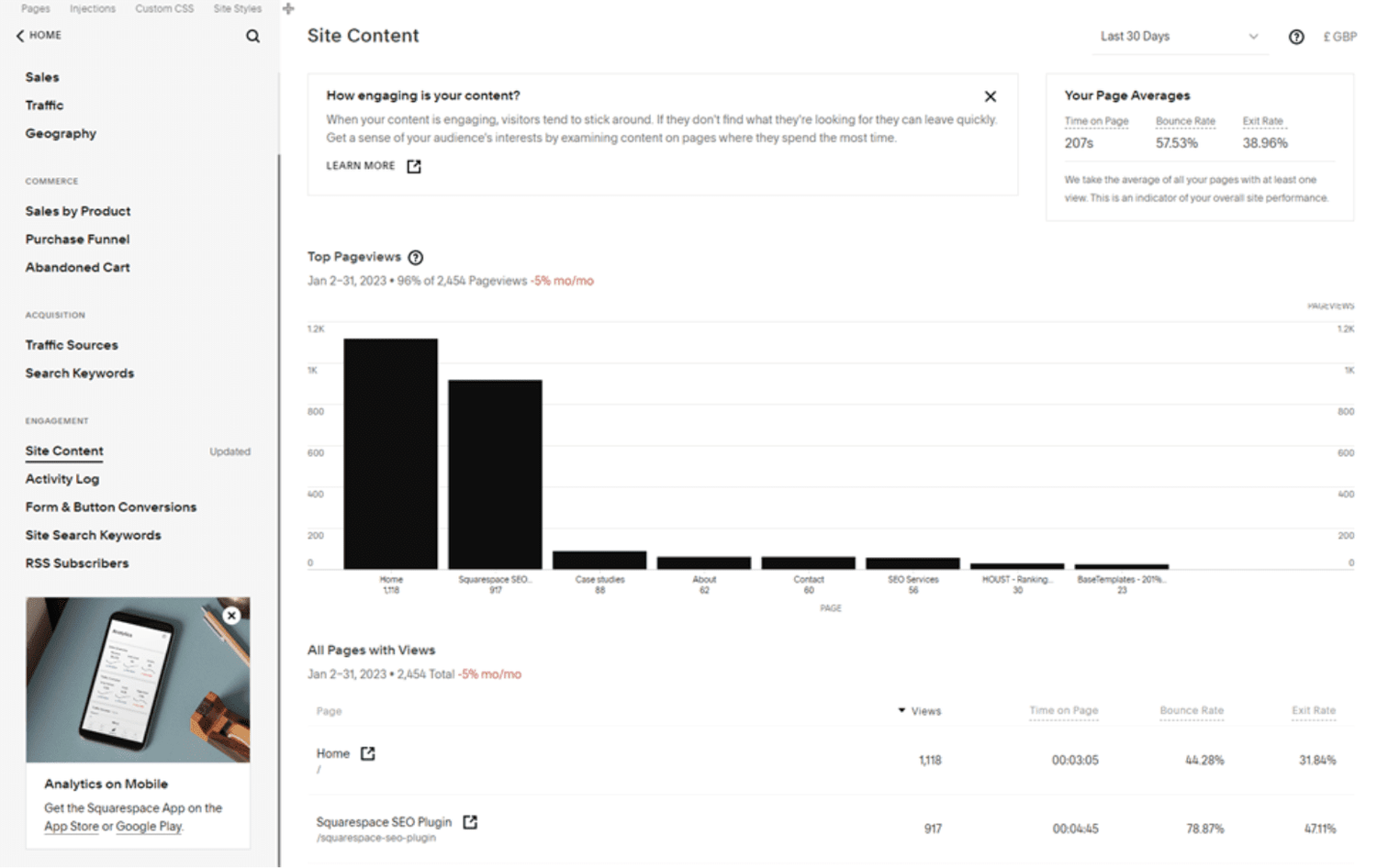Switch to the Injections tab

tap(92, 8)
